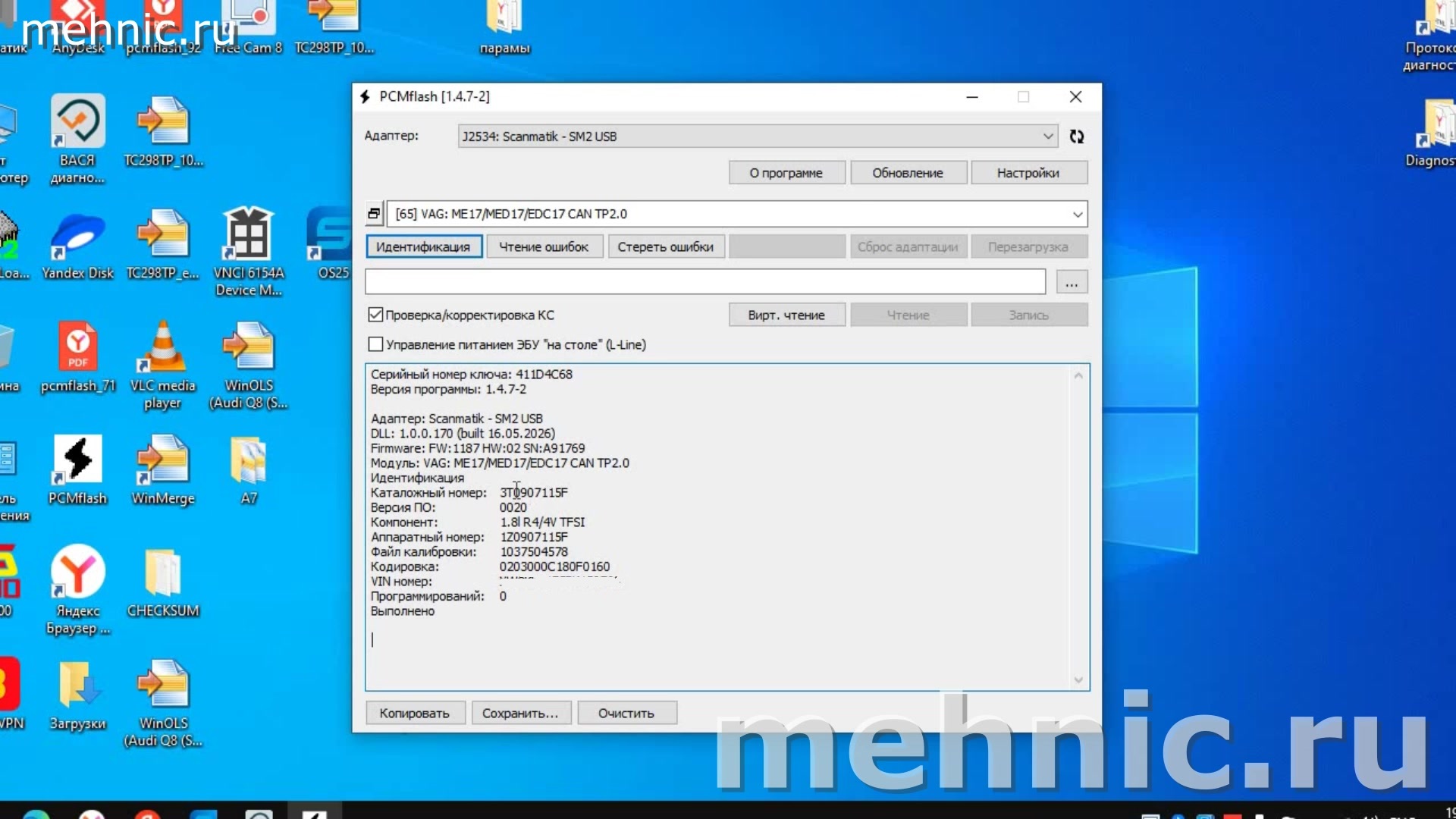Click the О программе button

(x=786, y=173)
